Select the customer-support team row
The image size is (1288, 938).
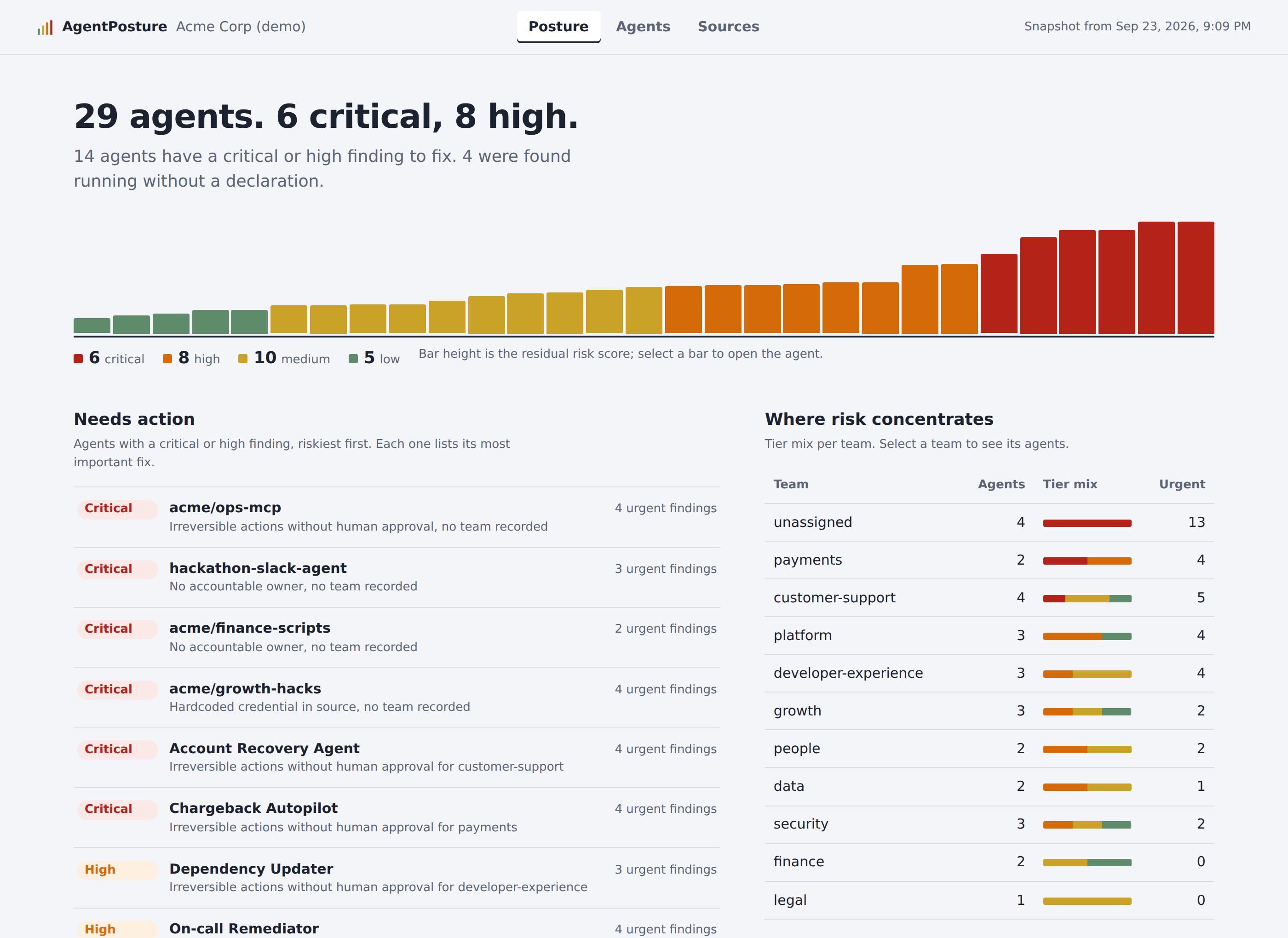coord(989,598)
